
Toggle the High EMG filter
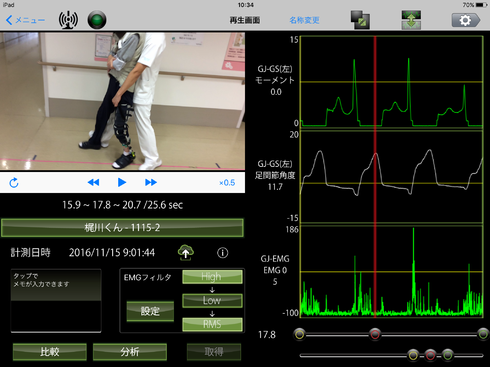[212, 277]
